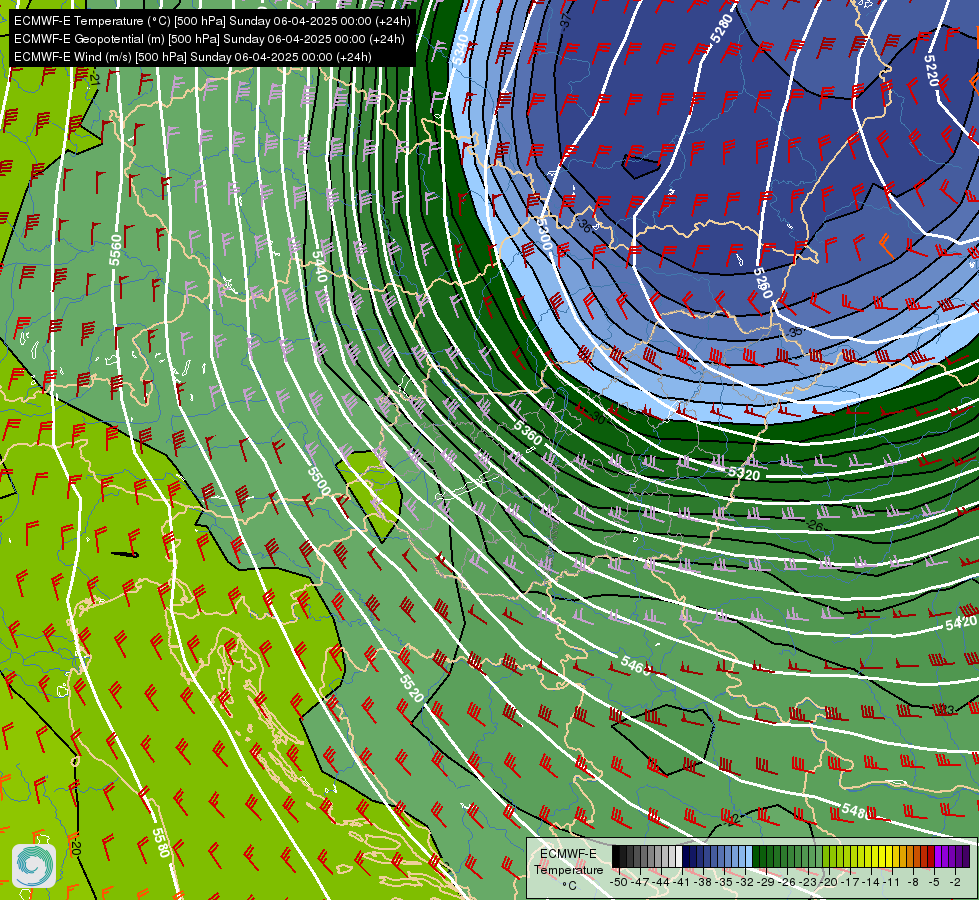Click the -23 legend label
The height and width of the screenshot is (900, 979).
[809, 882]
